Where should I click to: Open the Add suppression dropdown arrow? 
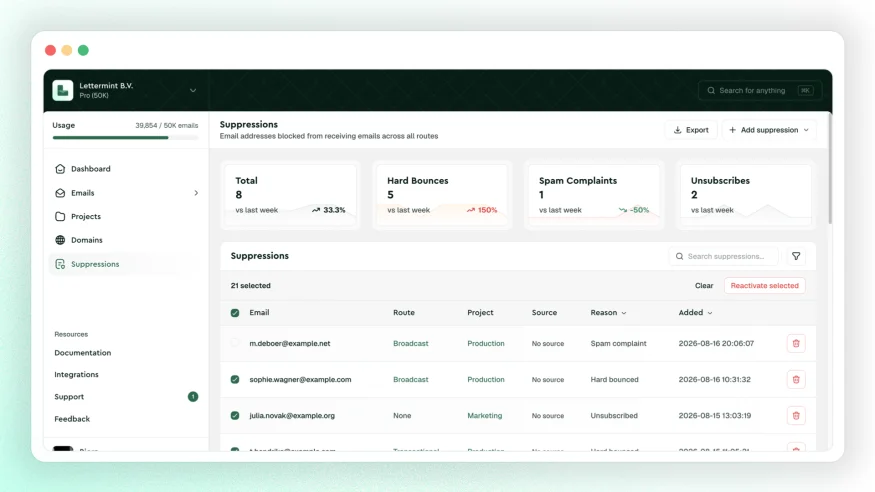click(x=806, y=130)
